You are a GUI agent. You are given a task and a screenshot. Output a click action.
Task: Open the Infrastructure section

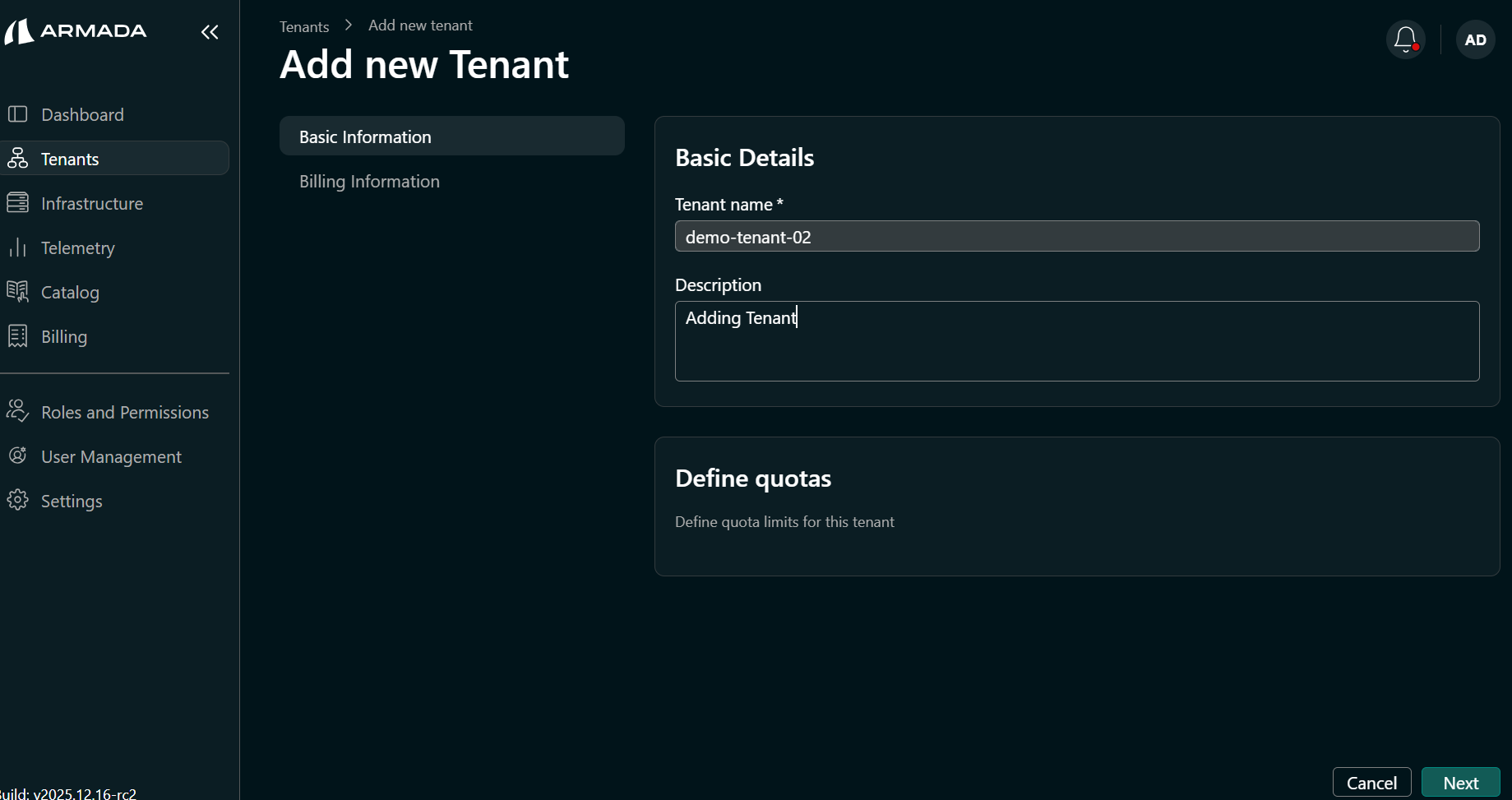[92, 203]
